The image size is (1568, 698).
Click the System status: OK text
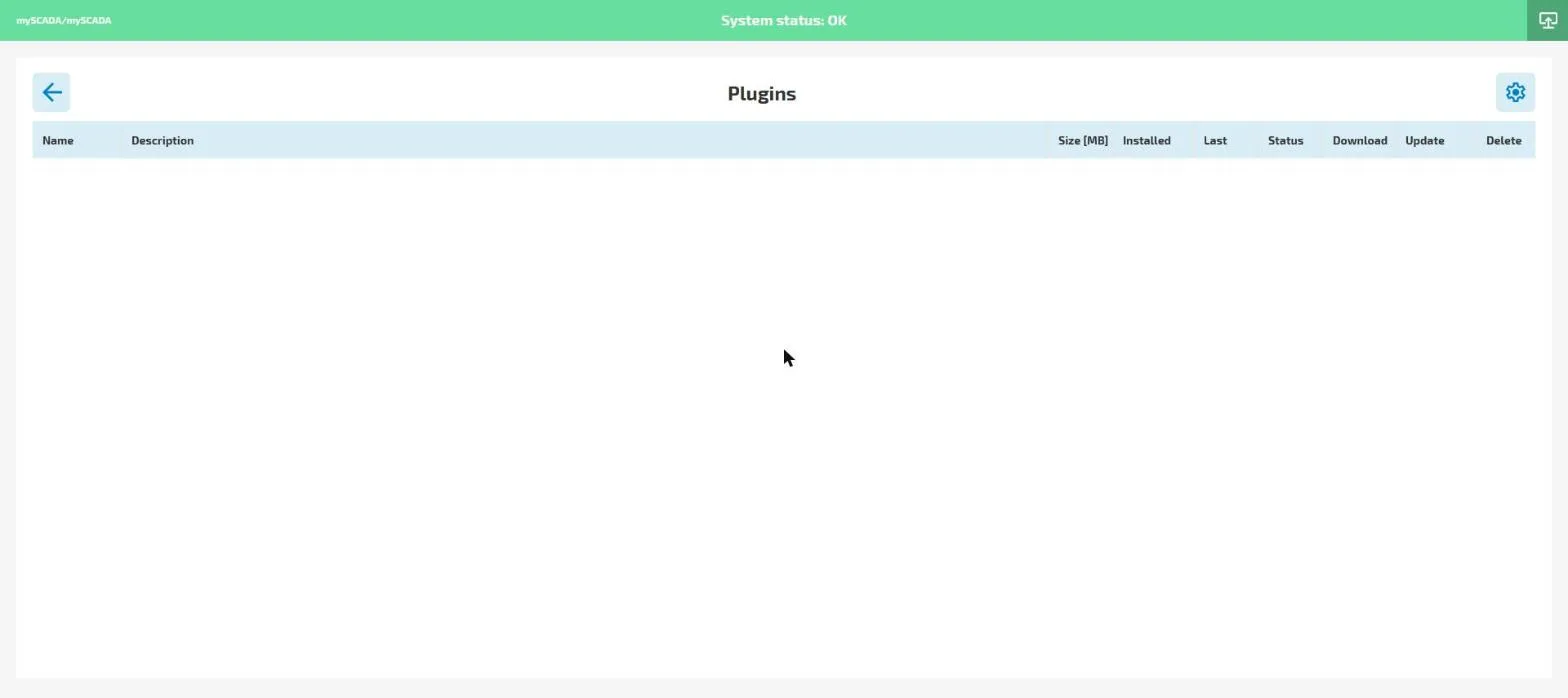tap(784, 20)
